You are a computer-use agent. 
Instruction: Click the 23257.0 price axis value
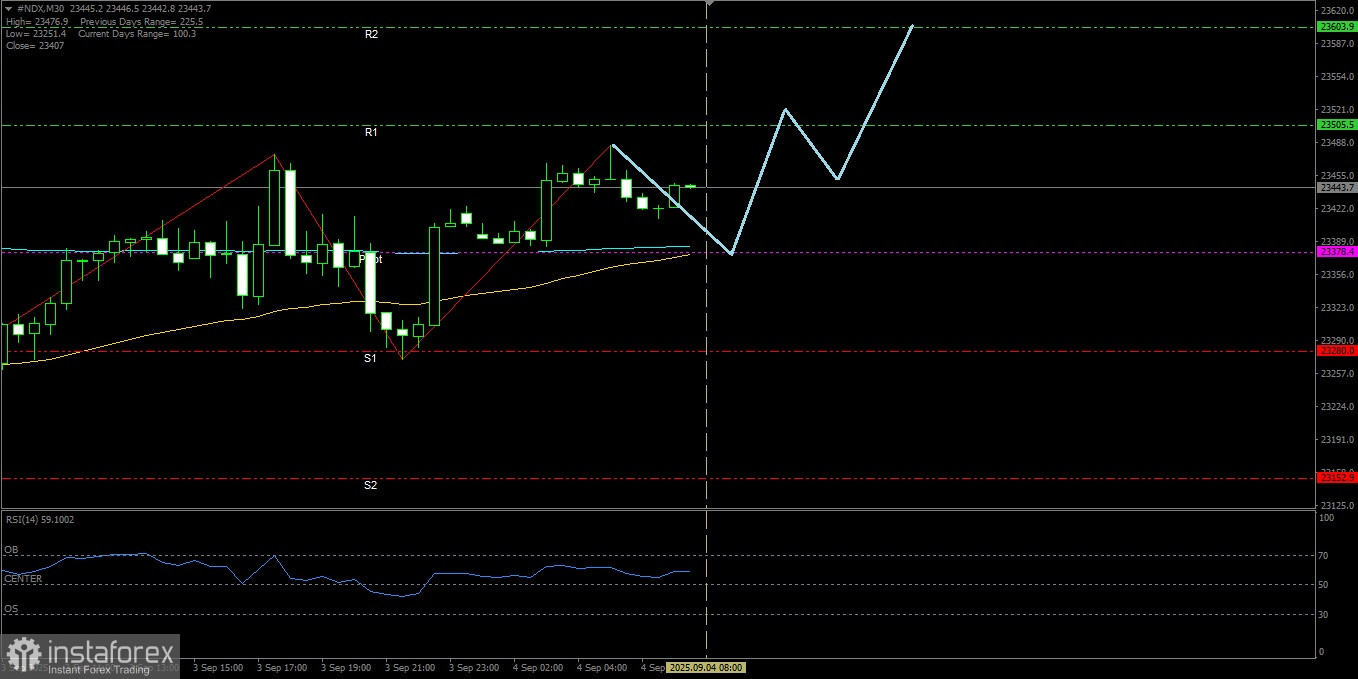click(x=1337, y=374)
